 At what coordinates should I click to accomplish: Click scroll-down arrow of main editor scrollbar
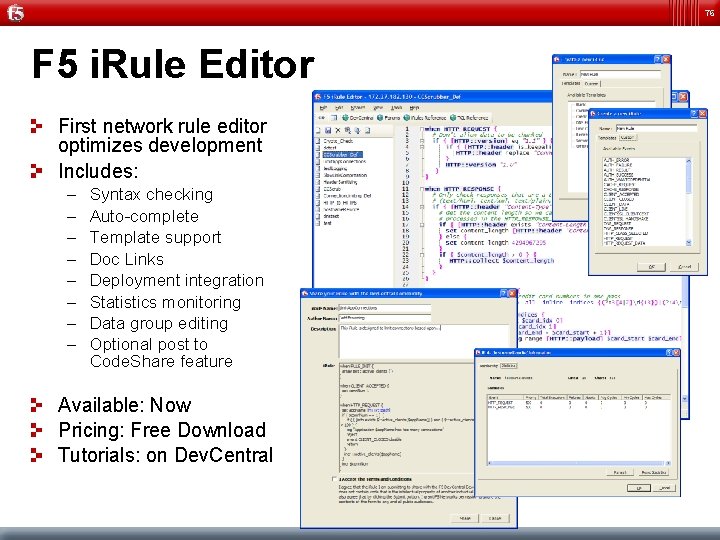685,399
